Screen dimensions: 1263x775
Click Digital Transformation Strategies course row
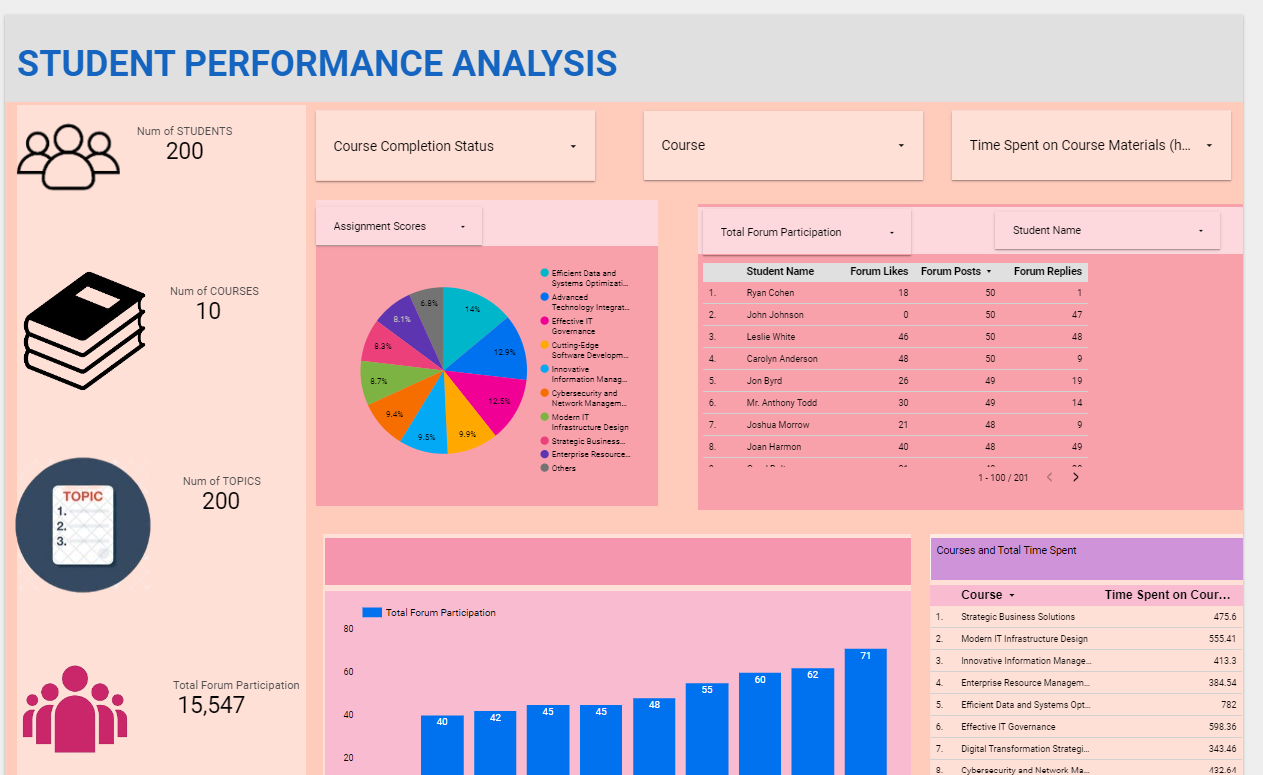pos(1086,749)
